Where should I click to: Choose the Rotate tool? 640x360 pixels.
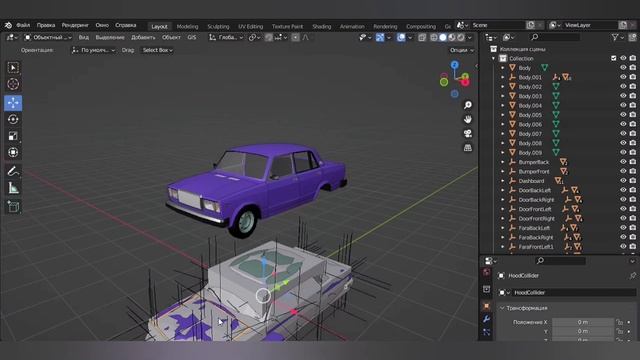tap(13, 119)
